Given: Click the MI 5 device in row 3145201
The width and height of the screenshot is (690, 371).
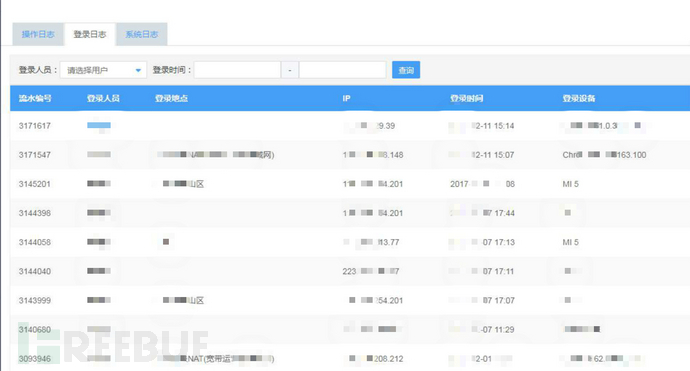Looking at the screenshot, I should click(570, 184).
